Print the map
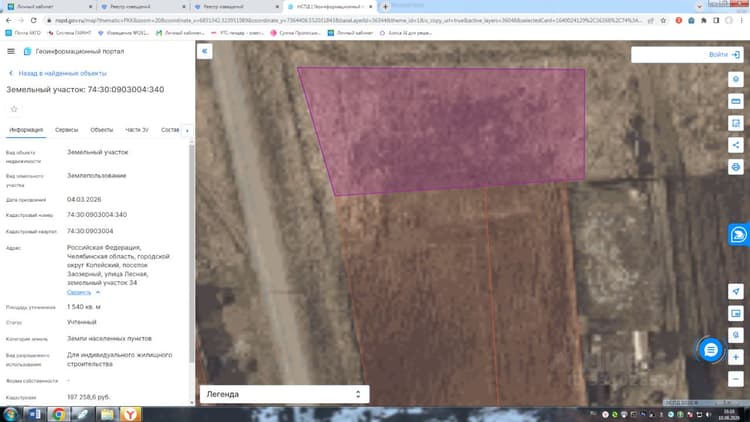 point(736,167)
